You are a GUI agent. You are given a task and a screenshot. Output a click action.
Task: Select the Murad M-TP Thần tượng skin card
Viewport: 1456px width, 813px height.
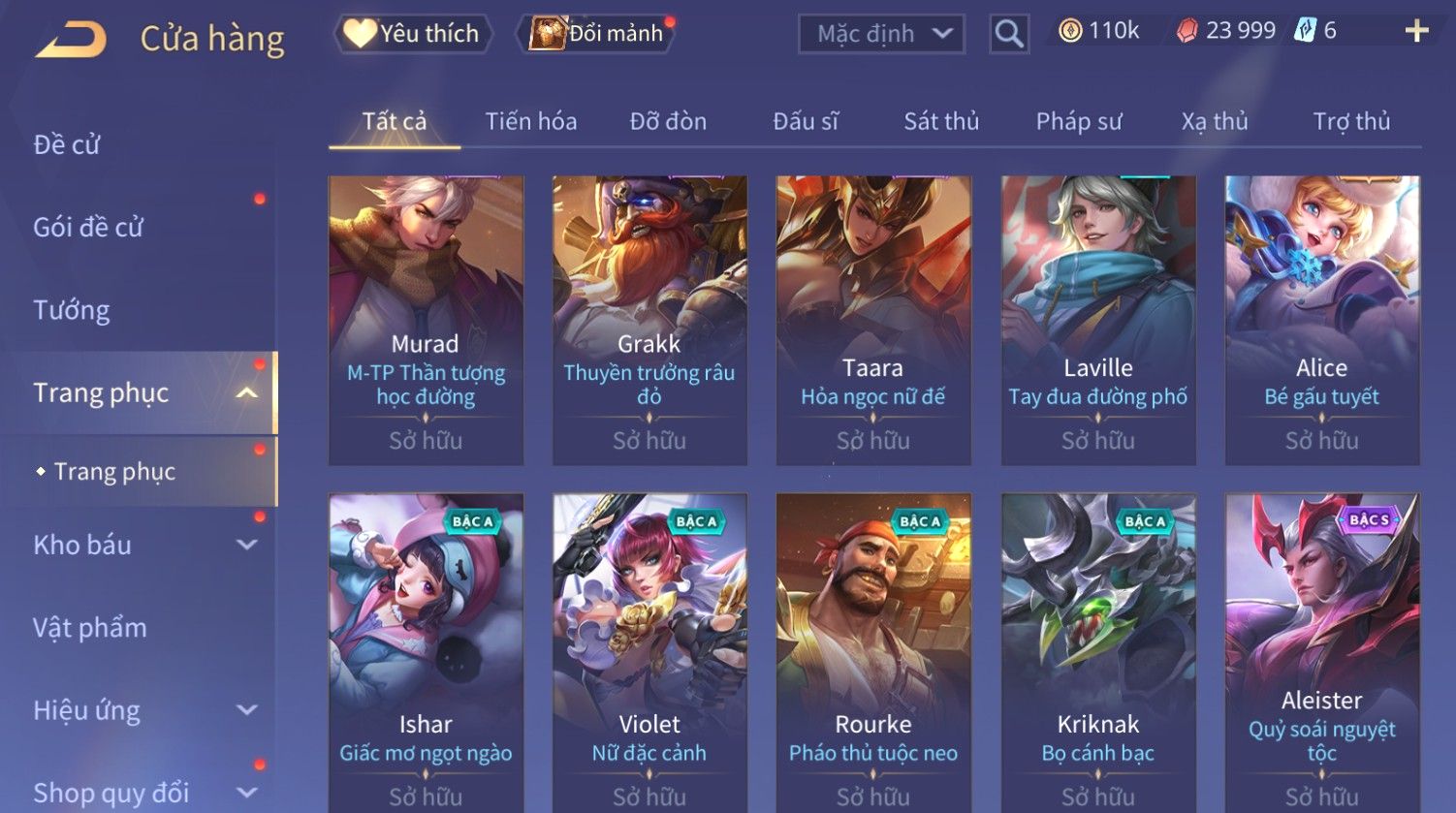[x=427, y=321]
